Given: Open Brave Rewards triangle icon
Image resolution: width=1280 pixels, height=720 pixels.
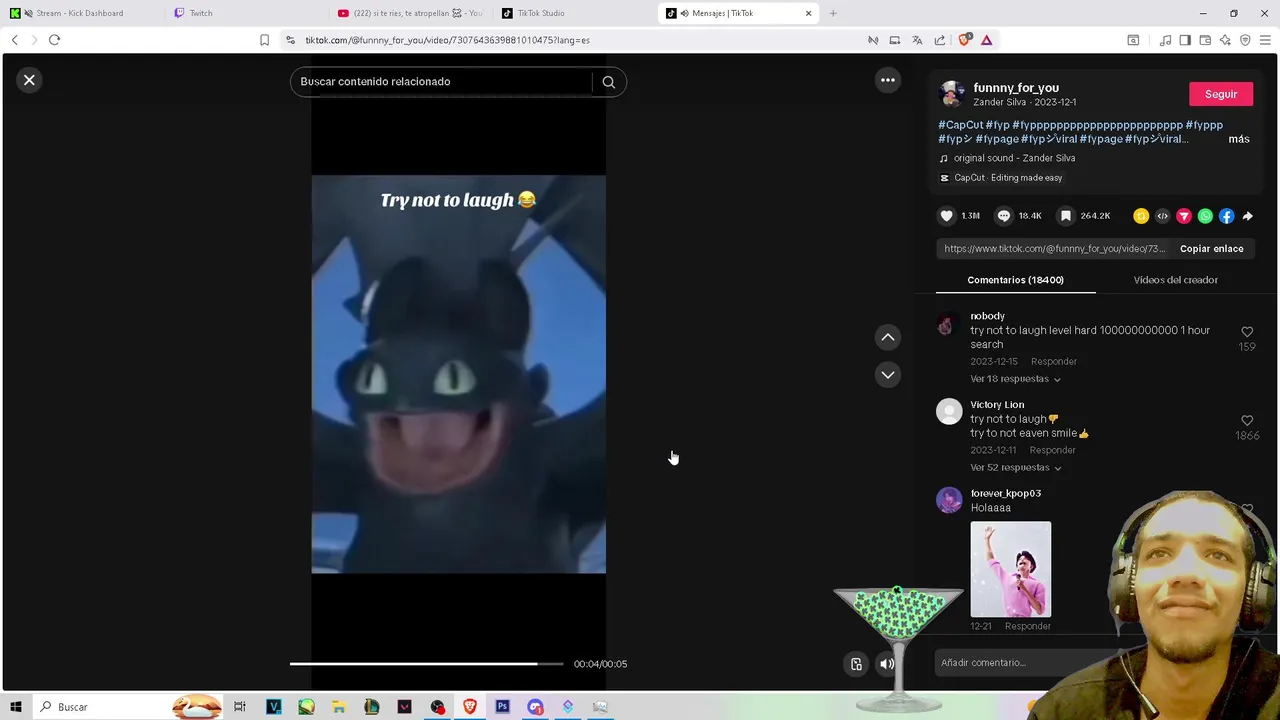Looking at the screenshot, I should click(986, 40).
